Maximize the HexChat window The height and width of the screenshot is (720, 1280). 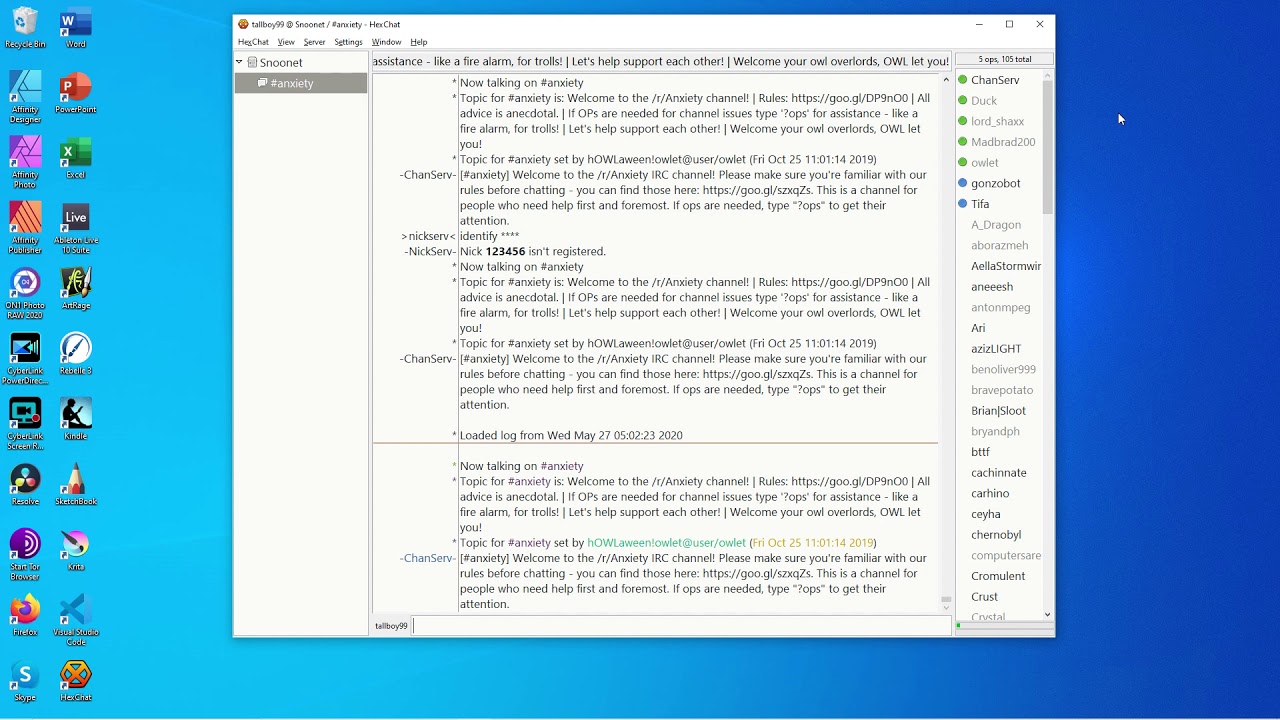[1009, 24]
